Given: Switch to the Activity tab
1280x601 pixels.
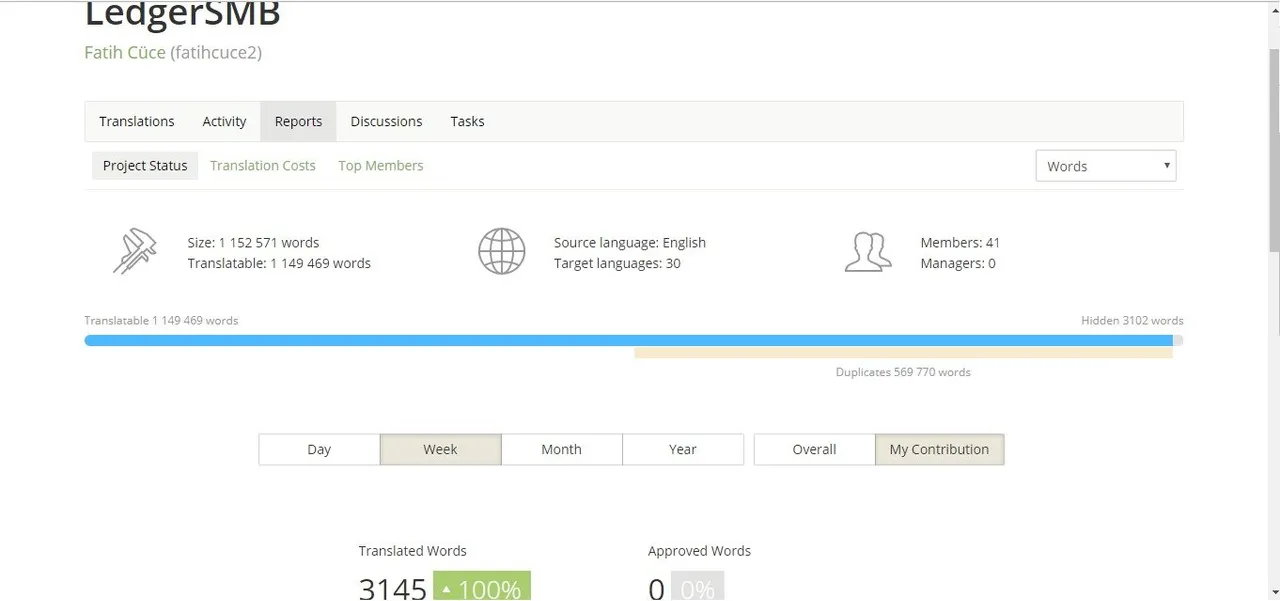Looking at the screenshot, I should 224,121.
